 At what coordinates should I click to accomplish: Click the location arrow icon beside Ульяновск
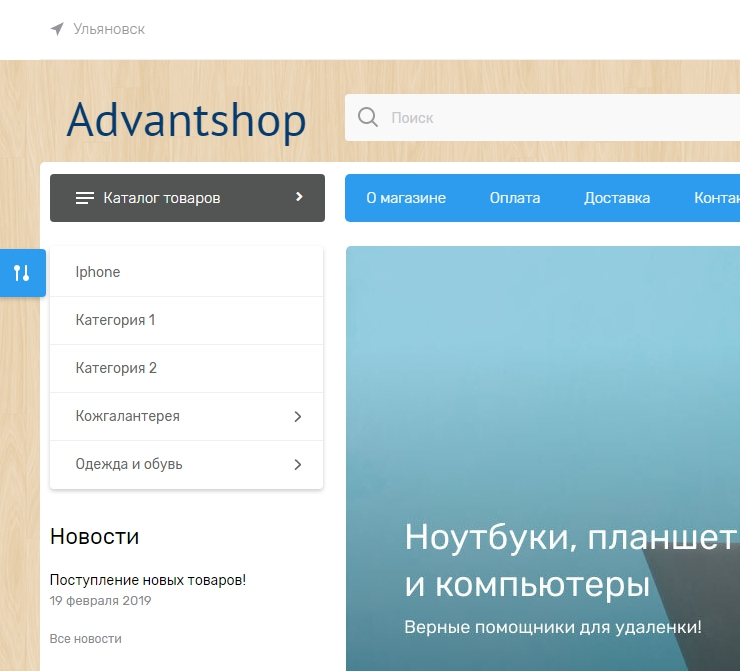tap(58, 29)
